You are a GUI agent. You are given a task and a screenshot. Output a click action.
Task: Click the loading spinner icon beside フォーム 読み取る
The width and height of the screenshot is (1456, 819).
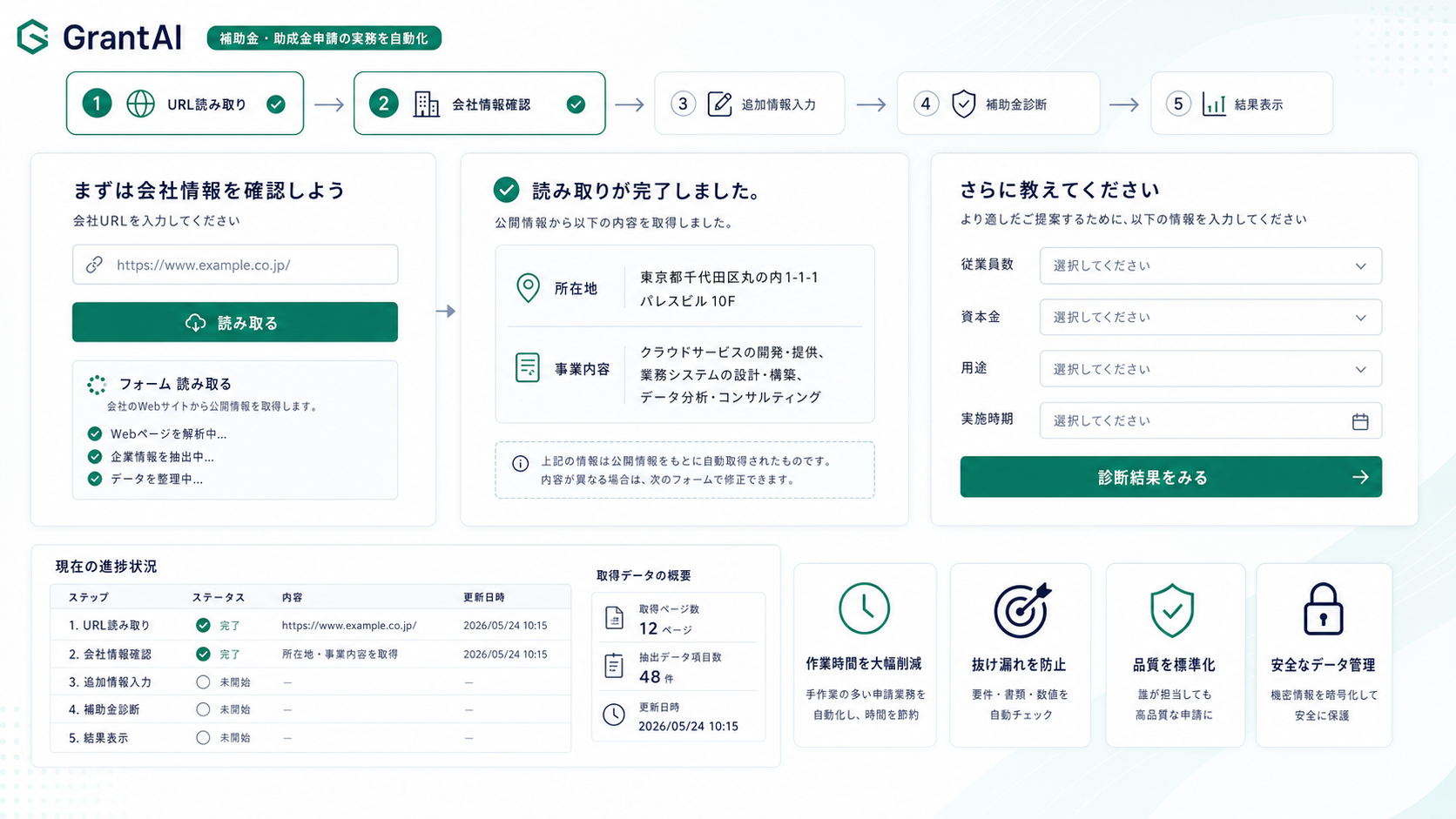(x=97, y=384)
